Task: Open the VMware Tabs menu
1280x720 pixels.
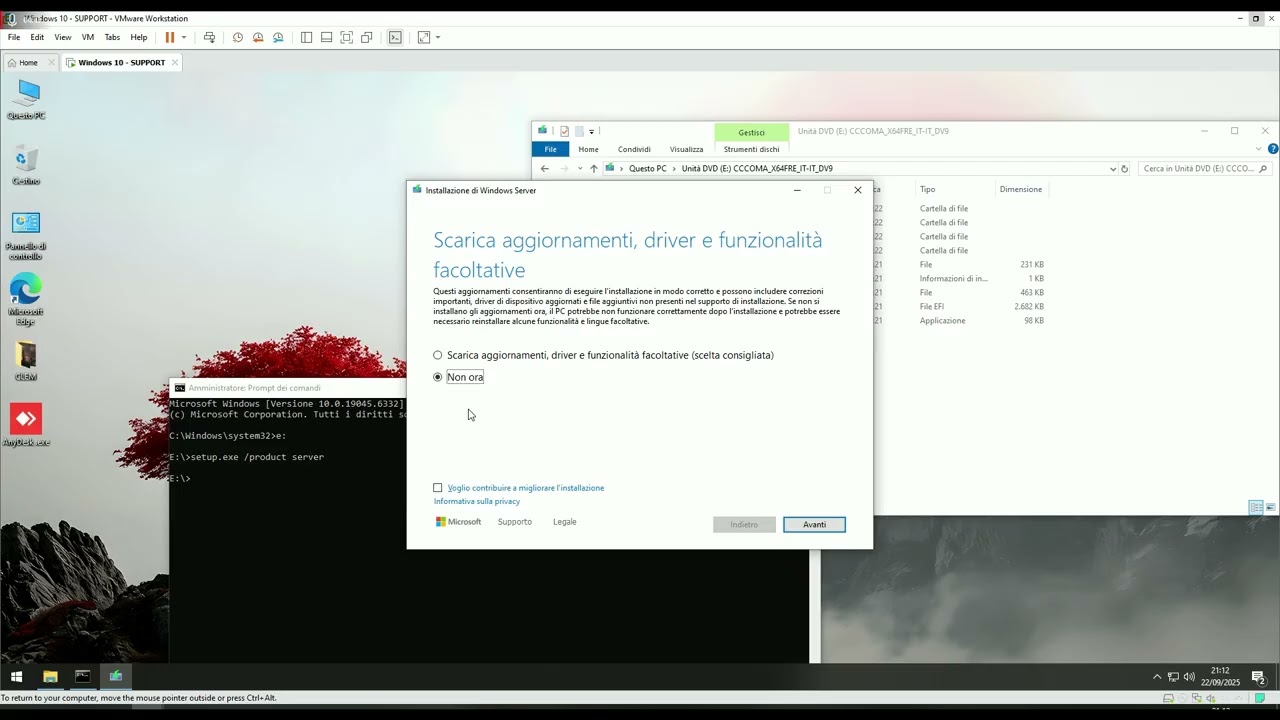Action: click(112, 37)
